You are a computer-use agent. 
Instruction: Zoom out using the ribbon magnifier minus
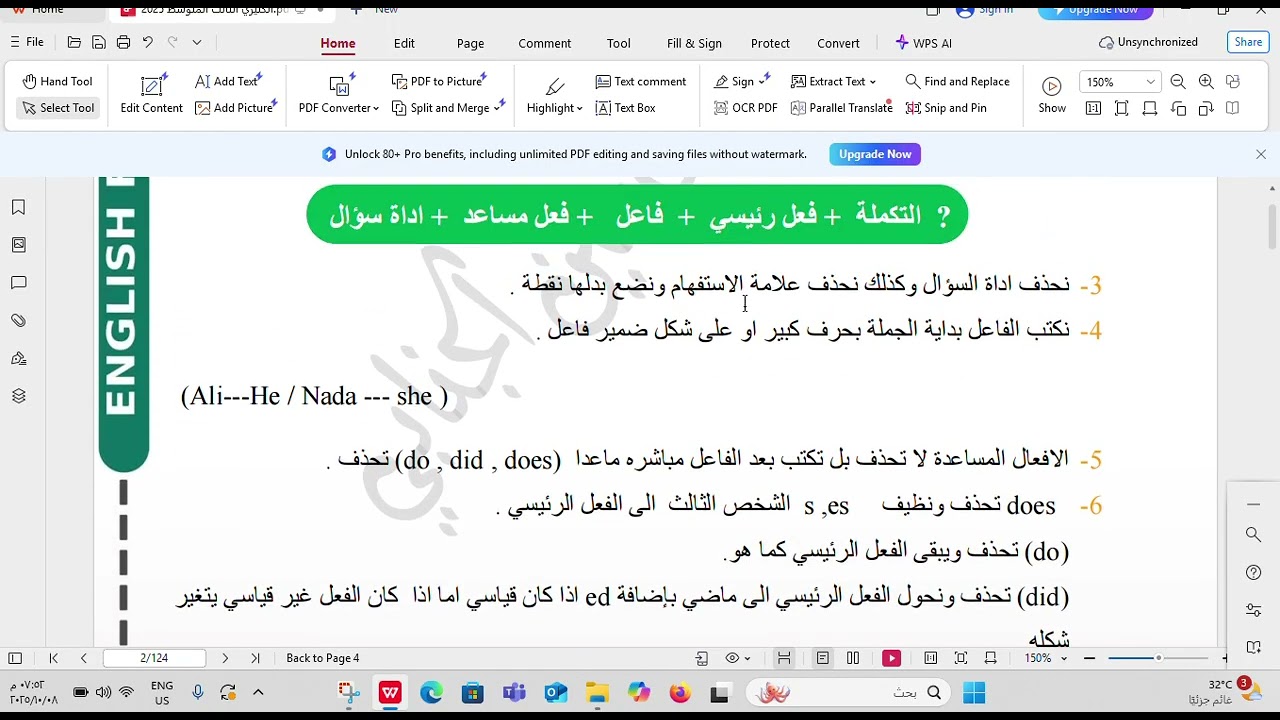click(x=1178, y=82)
